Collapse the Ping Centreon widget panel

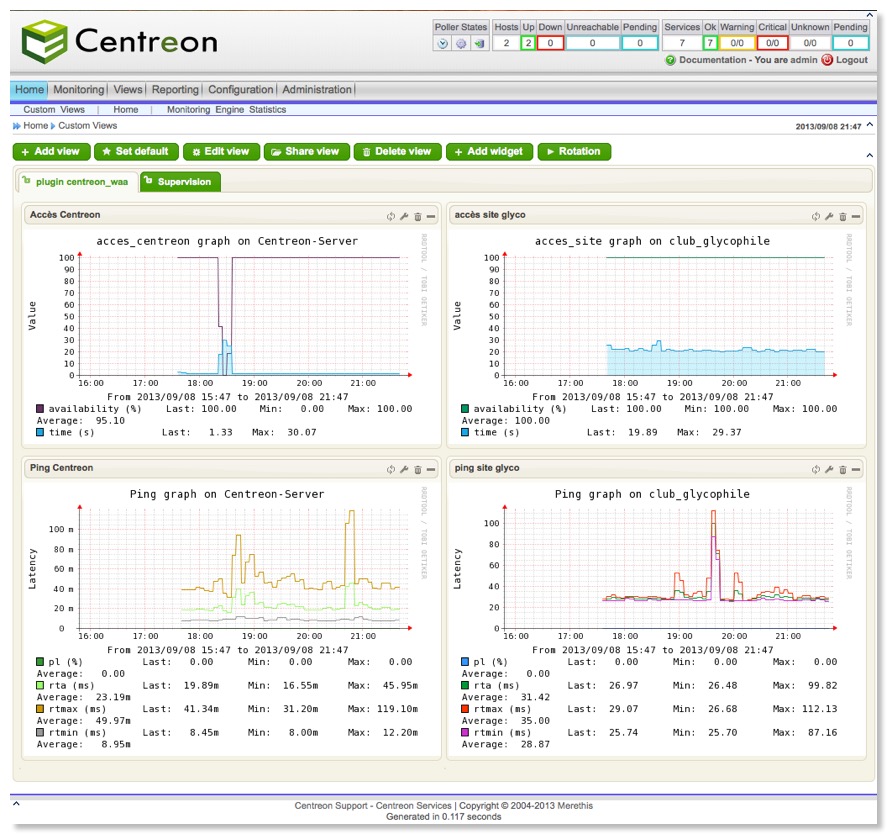click(x=431, y=469)
